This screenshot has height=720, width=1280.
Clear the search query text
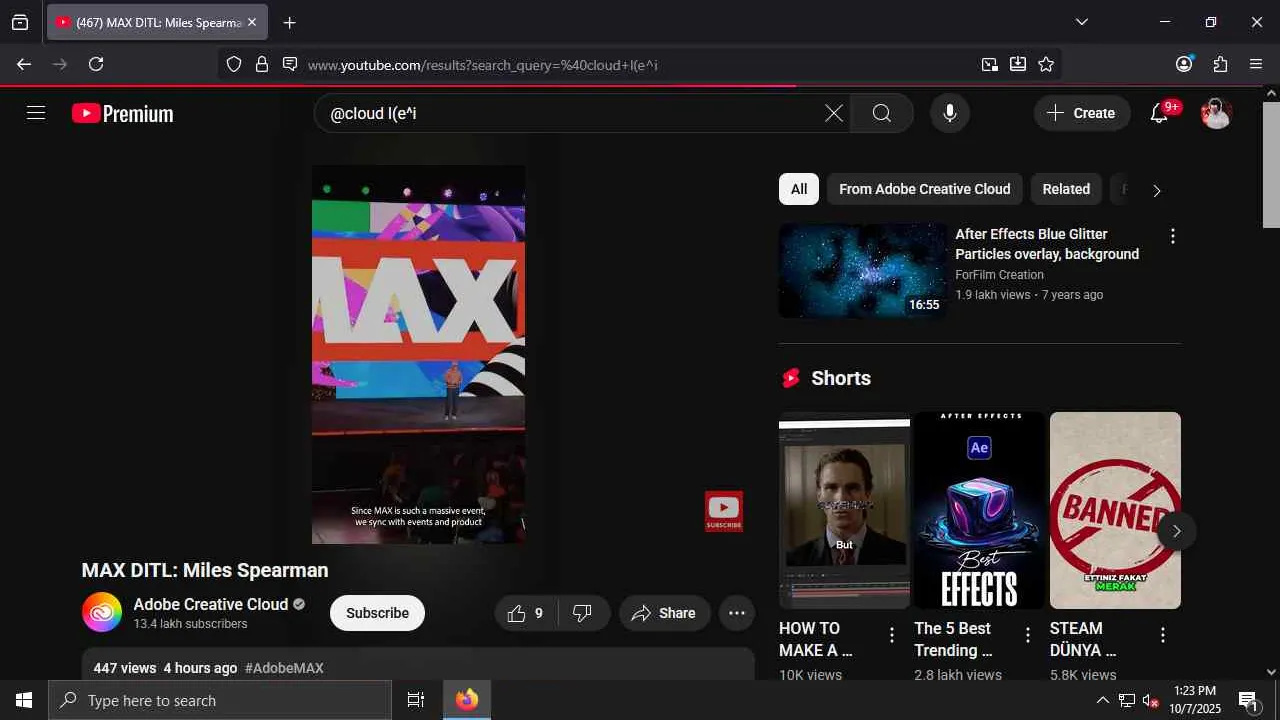833,113
